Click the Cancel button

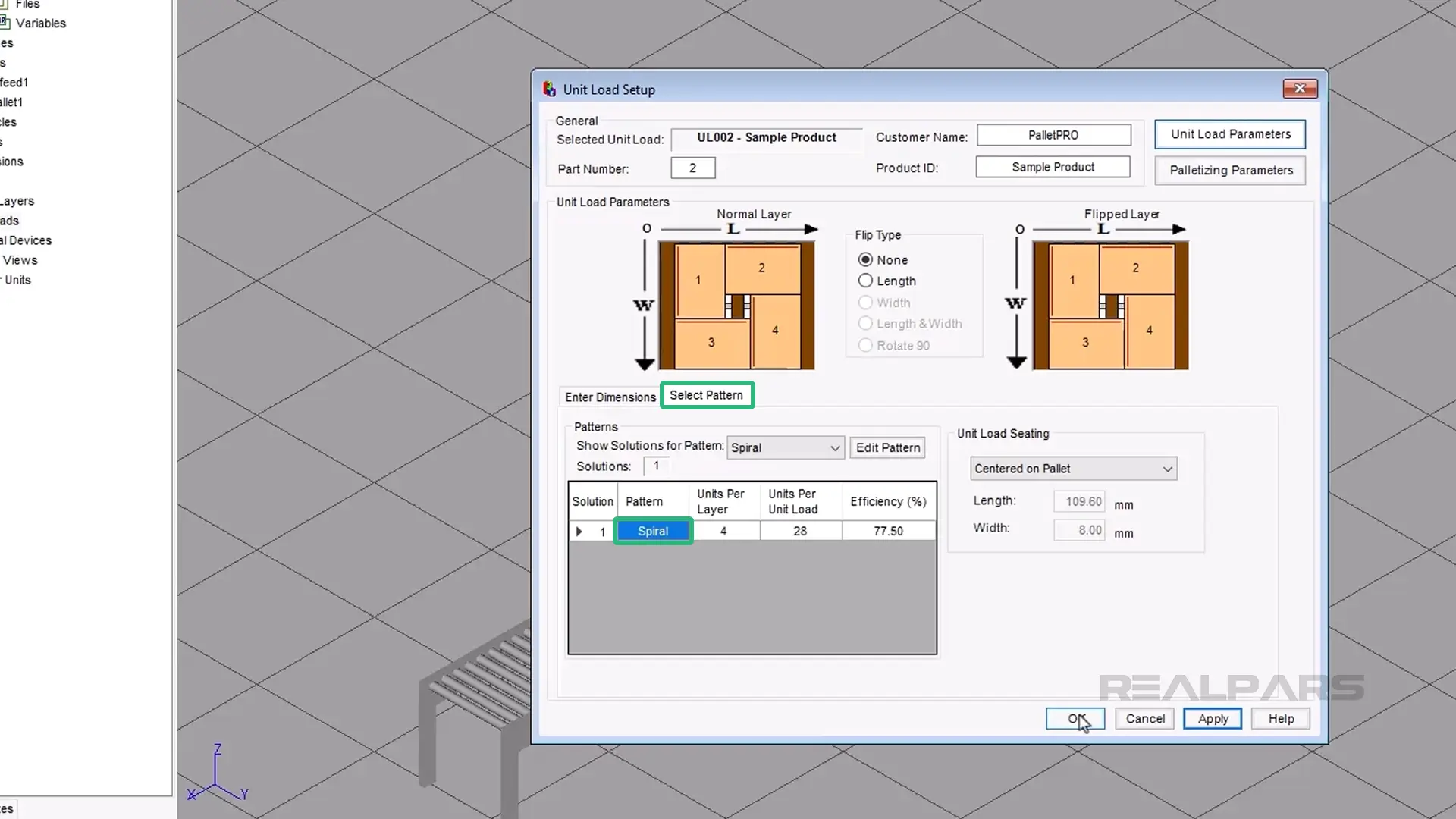click(x=1145, y=718)
